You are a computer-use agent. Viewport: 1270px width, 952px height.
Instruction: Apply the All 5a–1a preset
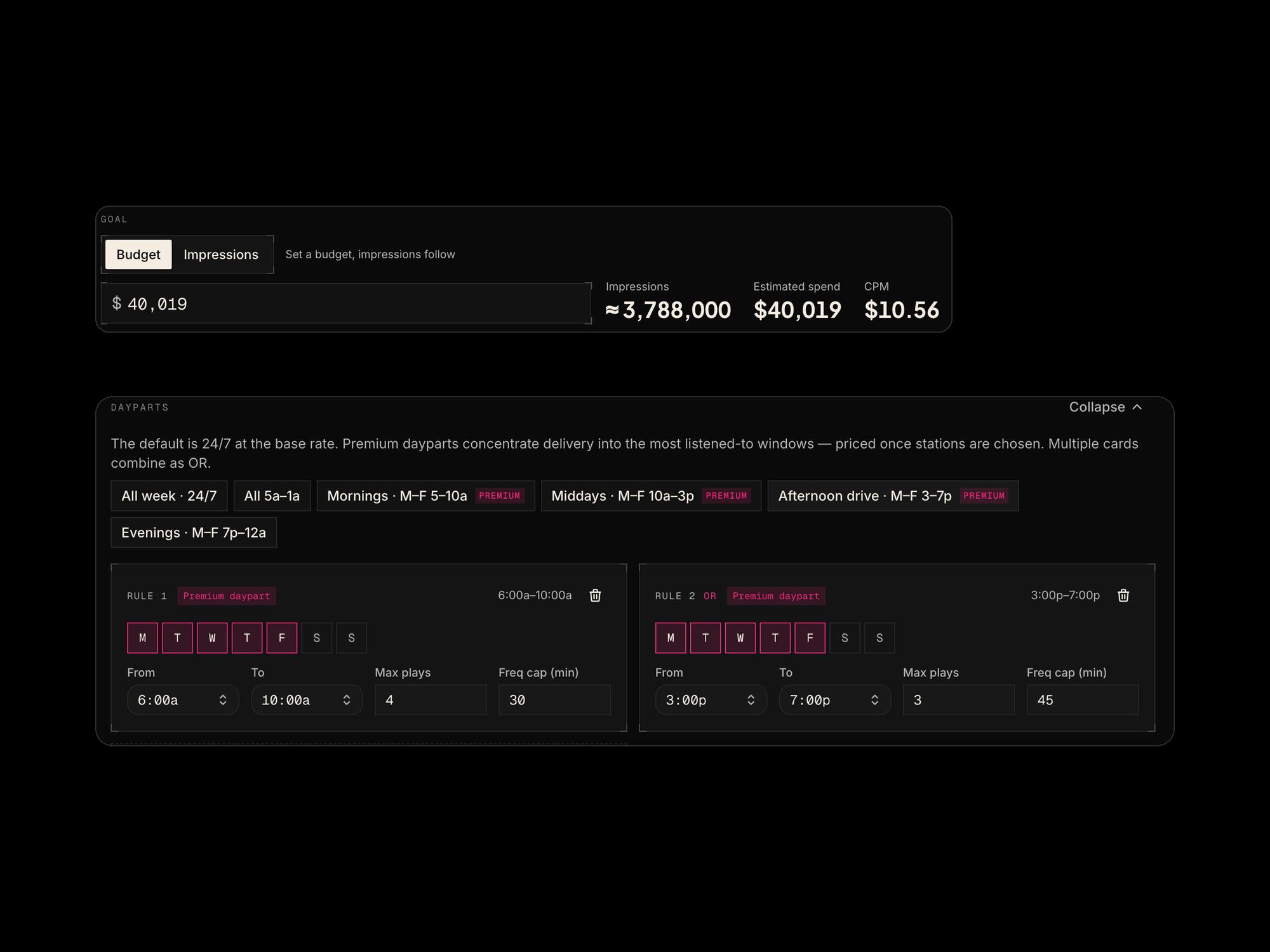pyautogui.click(x=272, y=496)
